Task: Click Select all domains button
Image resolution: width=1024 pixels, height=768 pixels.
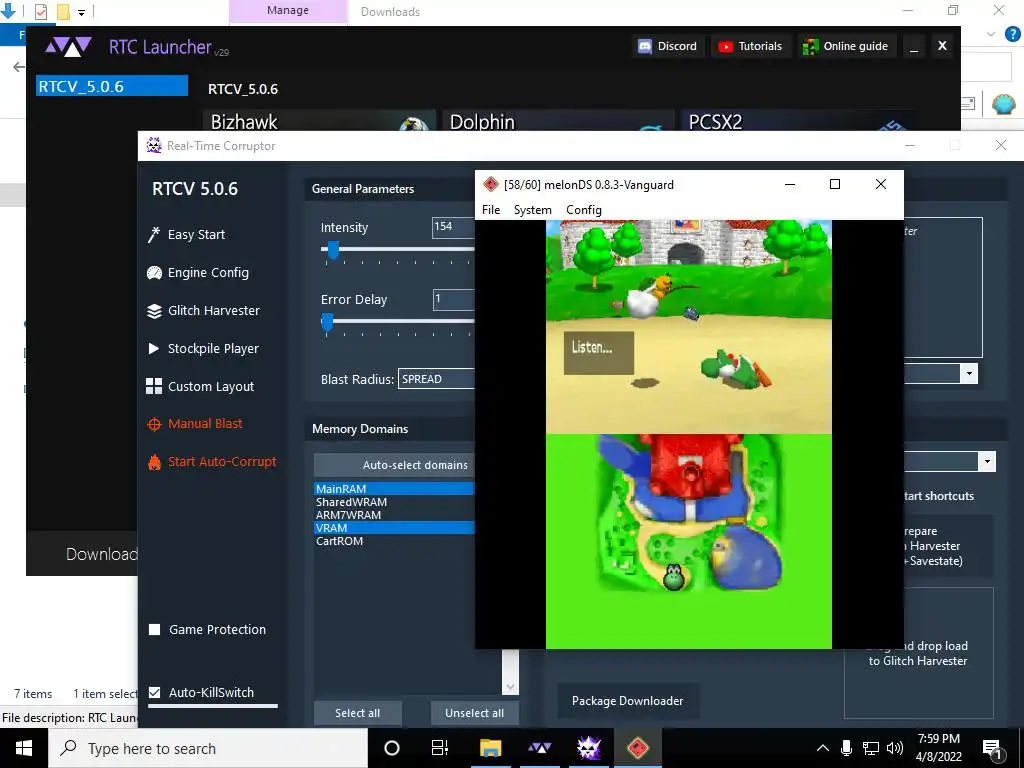Action: [357, 713]
